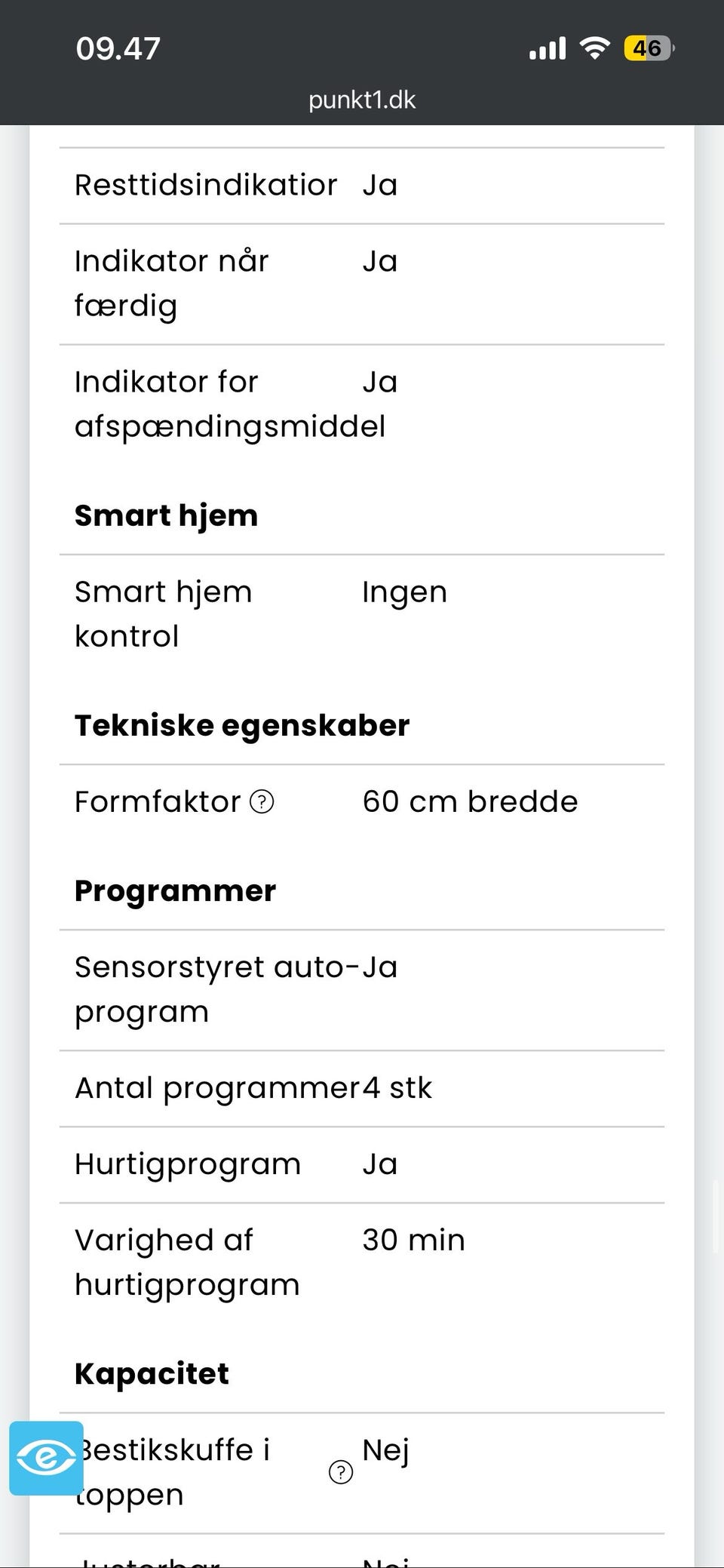Viewport: 724px width, 1568px height.
Task: Click the Programmer section heading
Action: (175, 891)
